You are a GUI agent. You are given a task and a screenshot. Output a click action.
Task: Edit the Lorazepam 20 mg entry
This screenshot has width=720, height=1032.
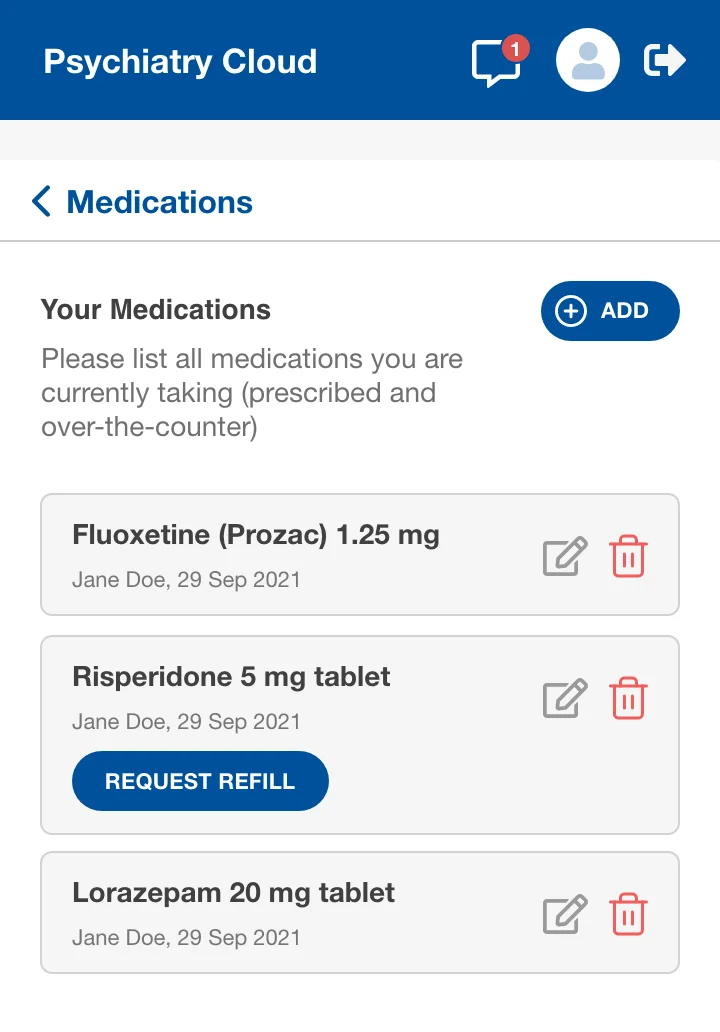pos(565,914)
